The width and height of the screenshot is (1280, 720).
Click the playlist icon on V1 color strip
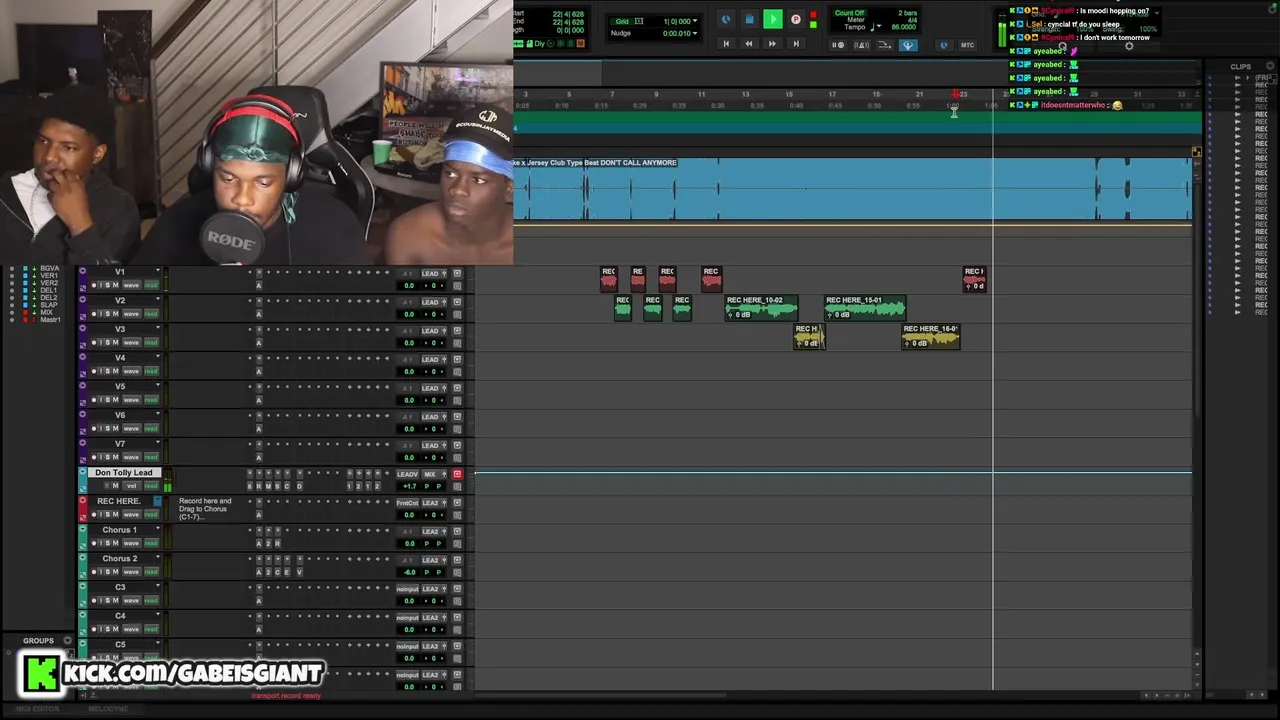[82, 271]
